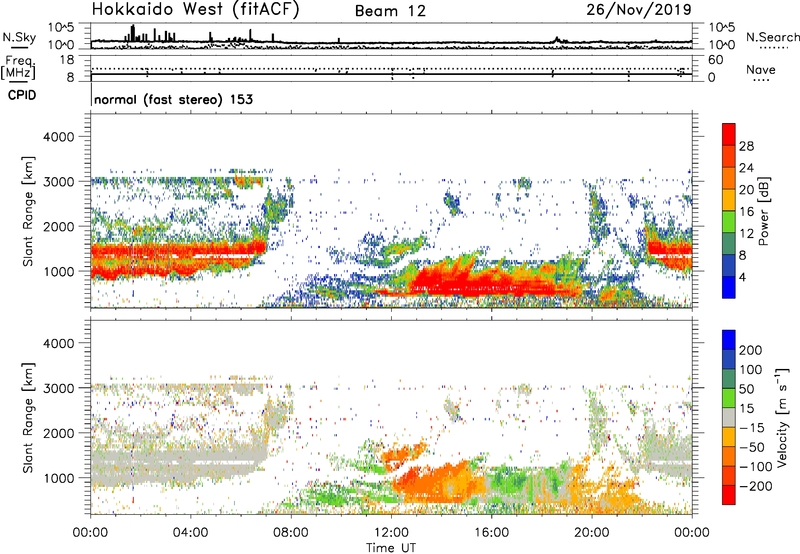Click the "1000" range tick in the power panel
The image size is (800, 554).
(x=59, y=271)
